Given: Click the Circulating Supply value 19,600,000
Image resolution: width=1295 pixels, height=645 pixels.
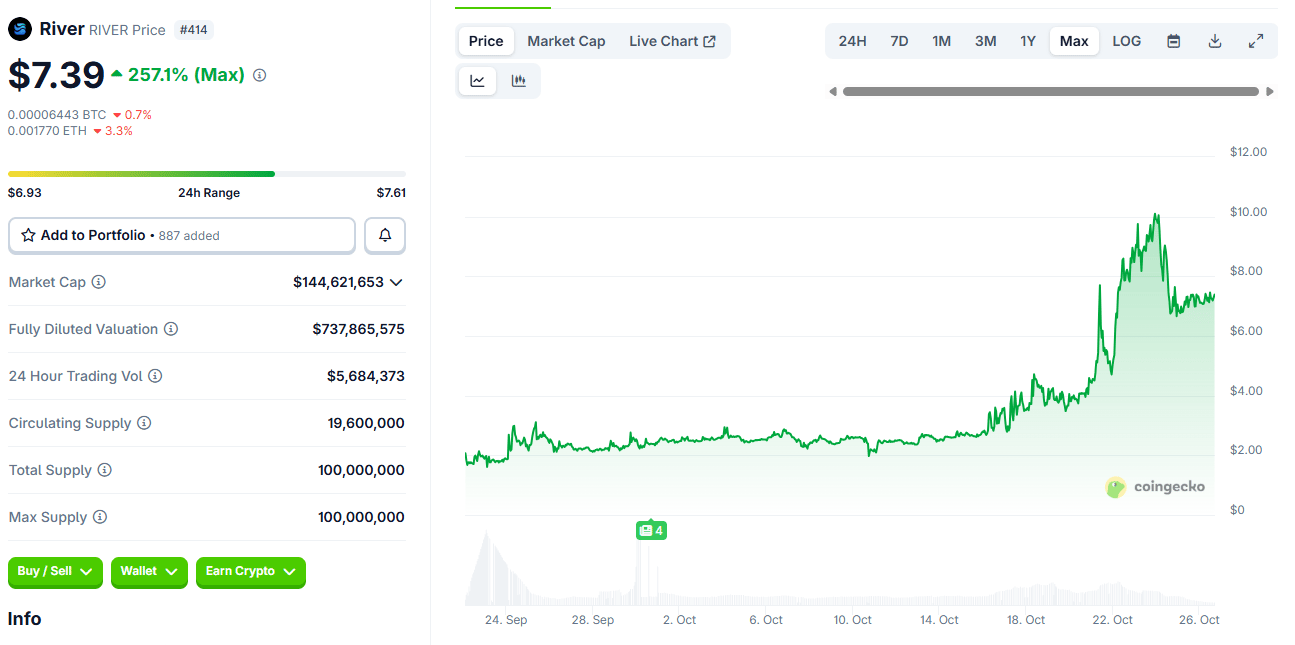Looking at the screenshot, I should (x=366, y=423).
